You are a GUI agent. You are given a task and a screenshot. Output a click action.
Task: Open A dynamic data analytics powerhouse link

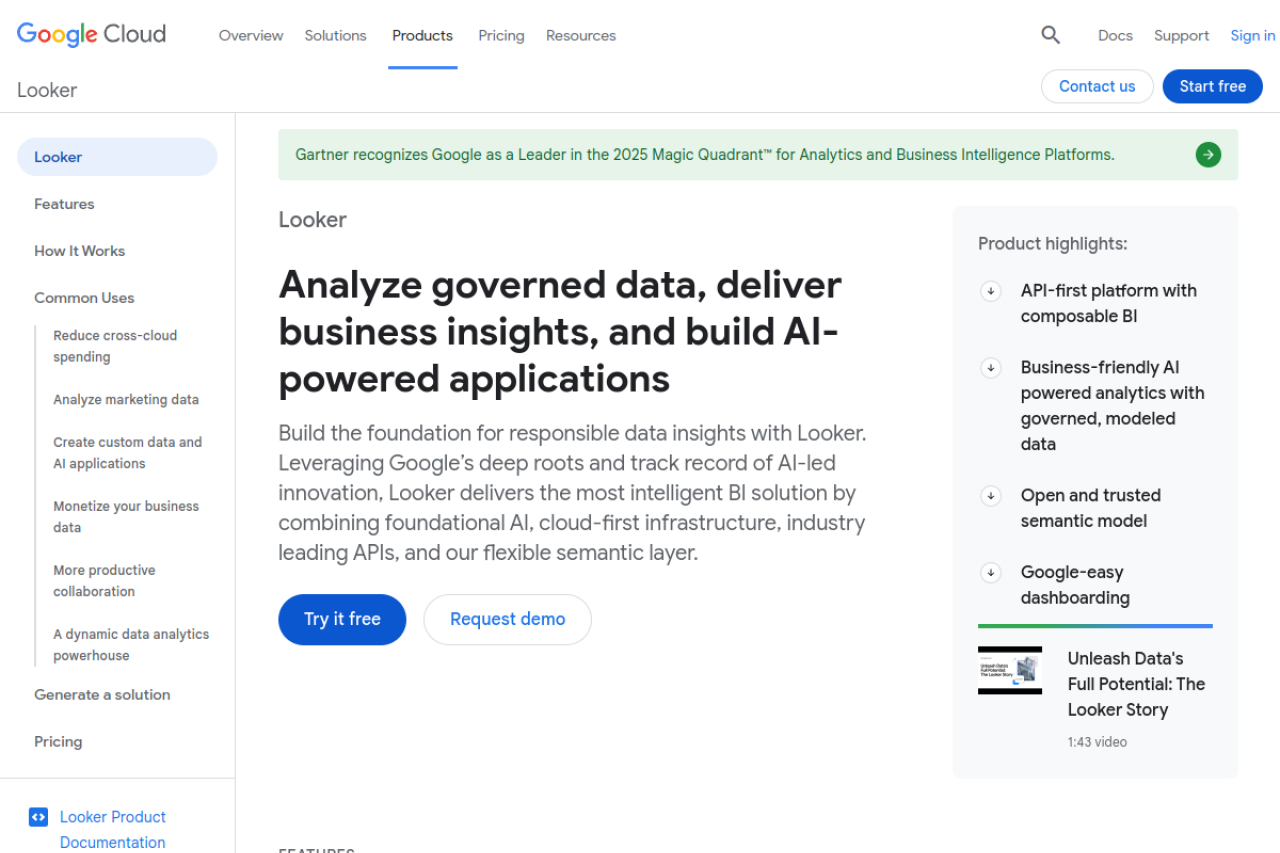[131, 645]
